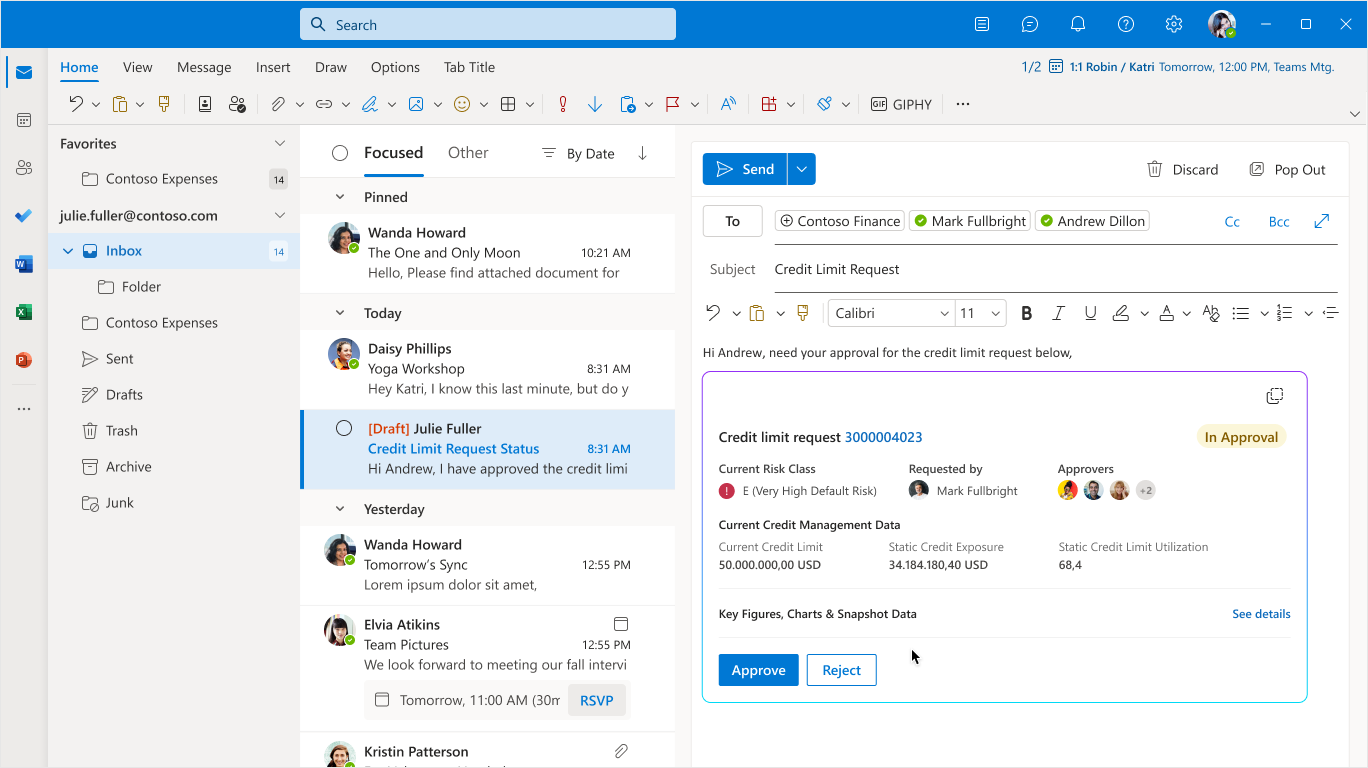Open the To Do checkmark app

pyautogui.click(x=24, y=216)
